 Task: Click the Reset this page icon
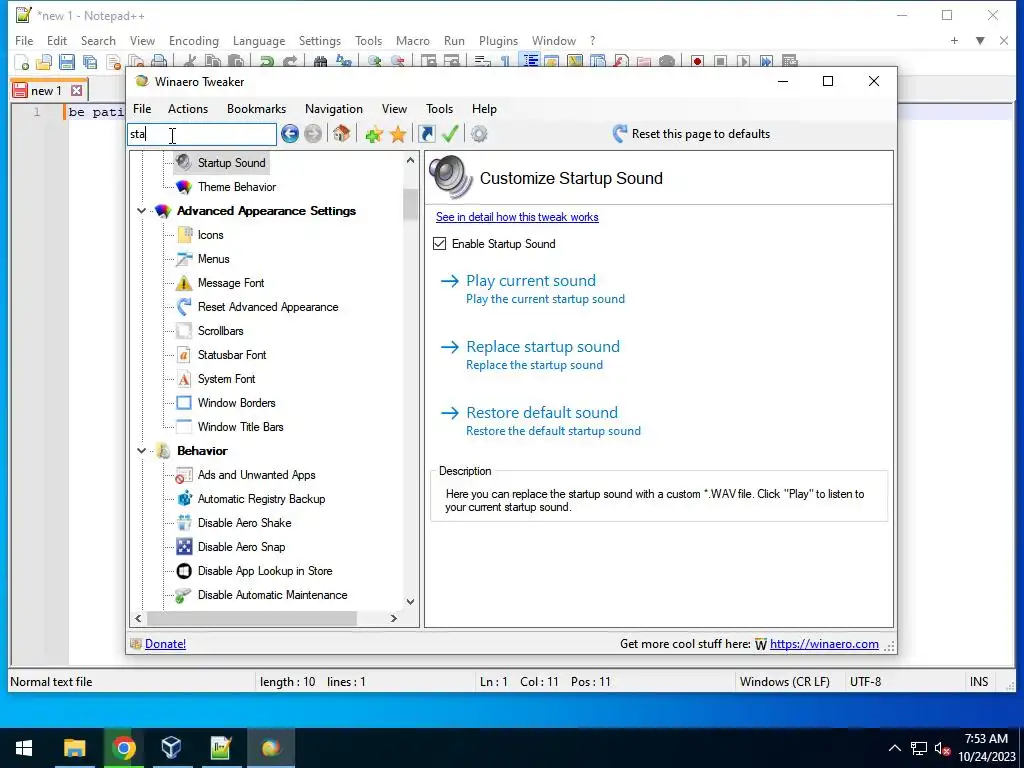pyautogui.click(x=620, y=134)
